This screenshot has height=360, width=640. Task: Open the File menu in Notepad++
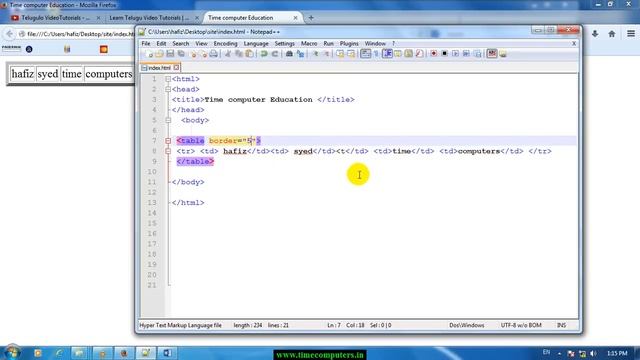click(x=146, y=43)
